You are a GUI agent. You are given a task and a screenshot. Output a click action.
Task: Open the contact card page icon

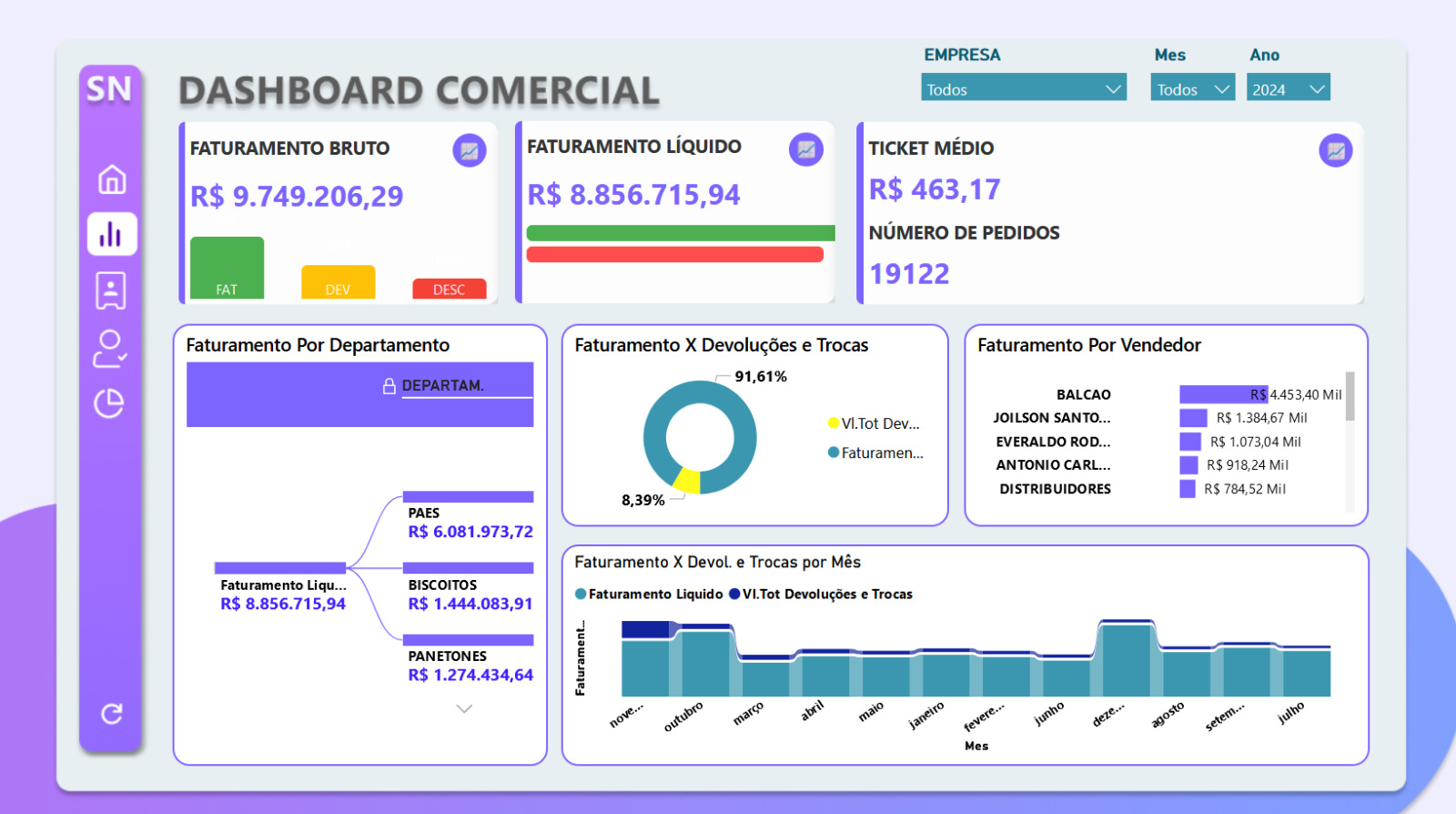pos(111,290)
